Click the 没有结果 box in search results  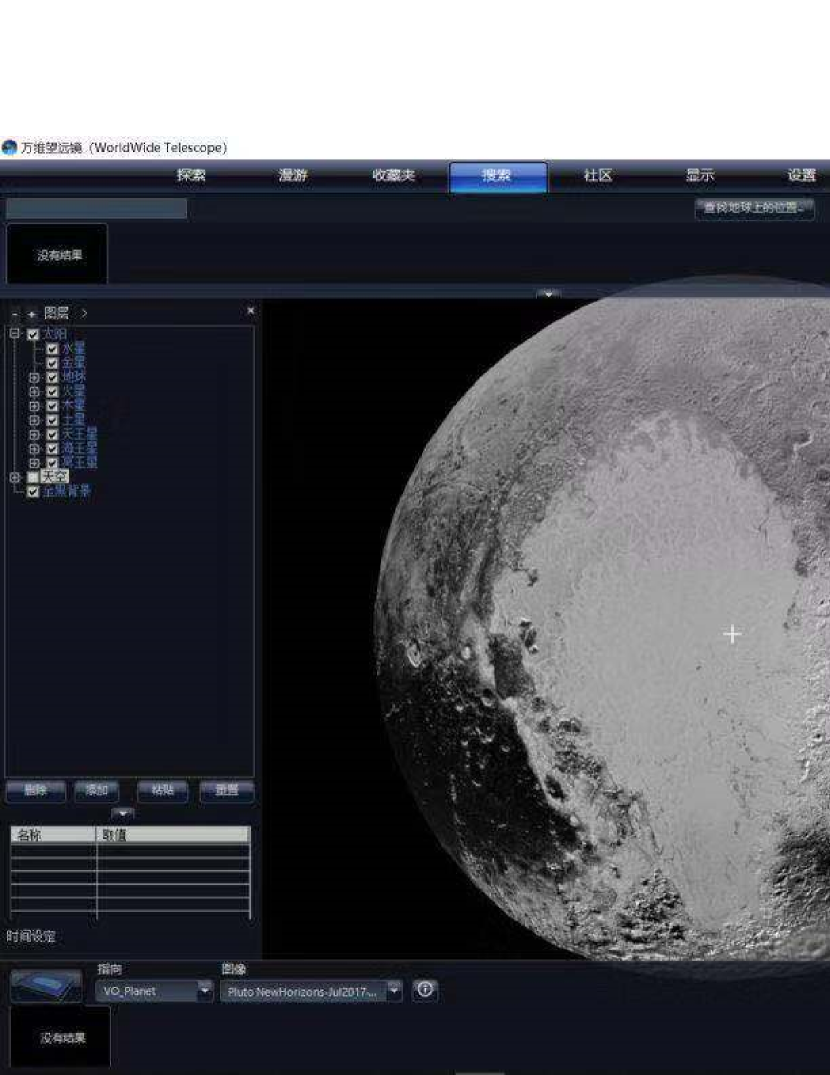point(57,254)
